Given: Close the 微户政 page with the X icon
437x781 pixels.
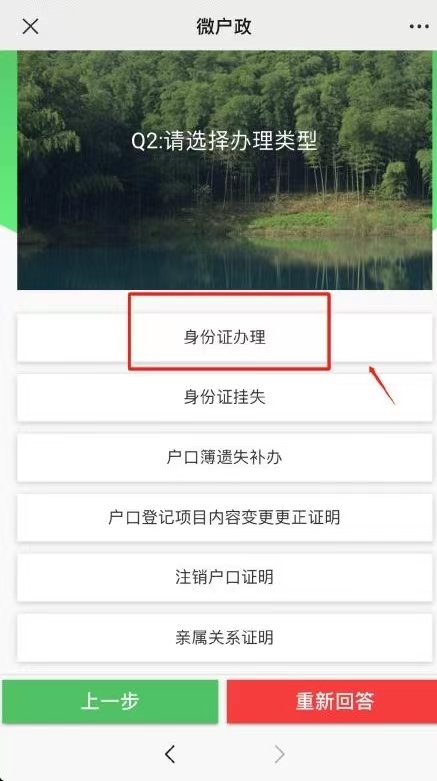Looking at the screenshot, I should tap(30, 26).
